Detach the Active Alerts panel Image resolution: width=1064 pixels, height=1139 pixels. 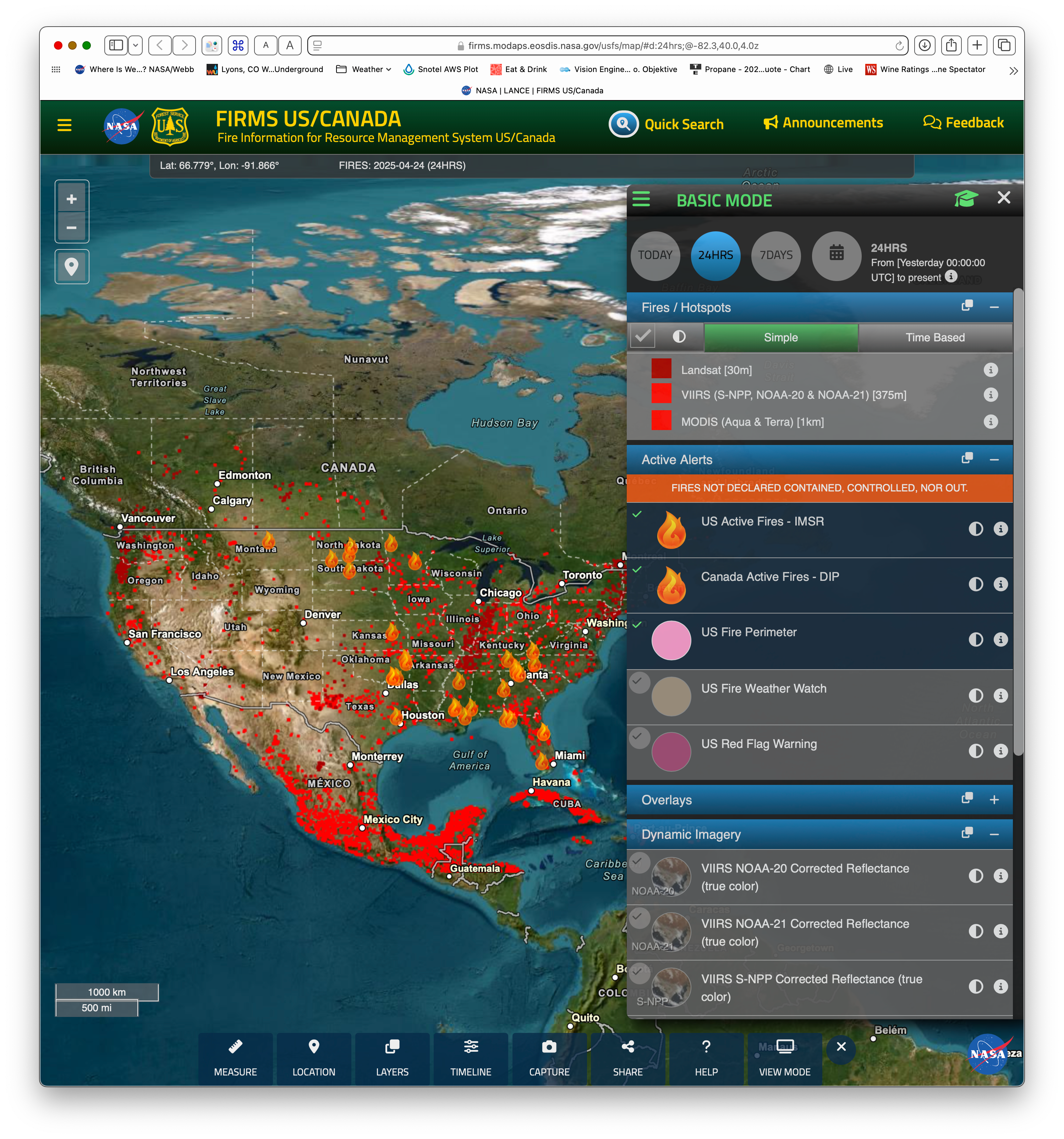pyautogui.click(x=967, y=458)
